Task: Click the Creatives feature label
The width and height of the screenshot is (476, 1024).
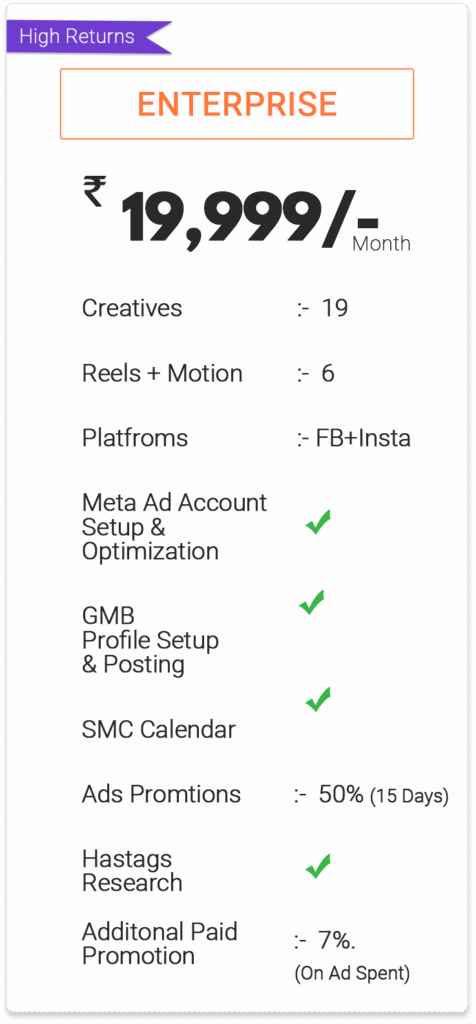Action: click(132, 308)
